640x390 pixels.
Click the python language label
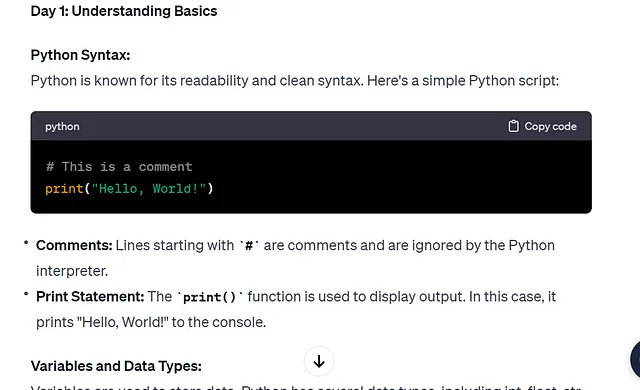(62, 126)
